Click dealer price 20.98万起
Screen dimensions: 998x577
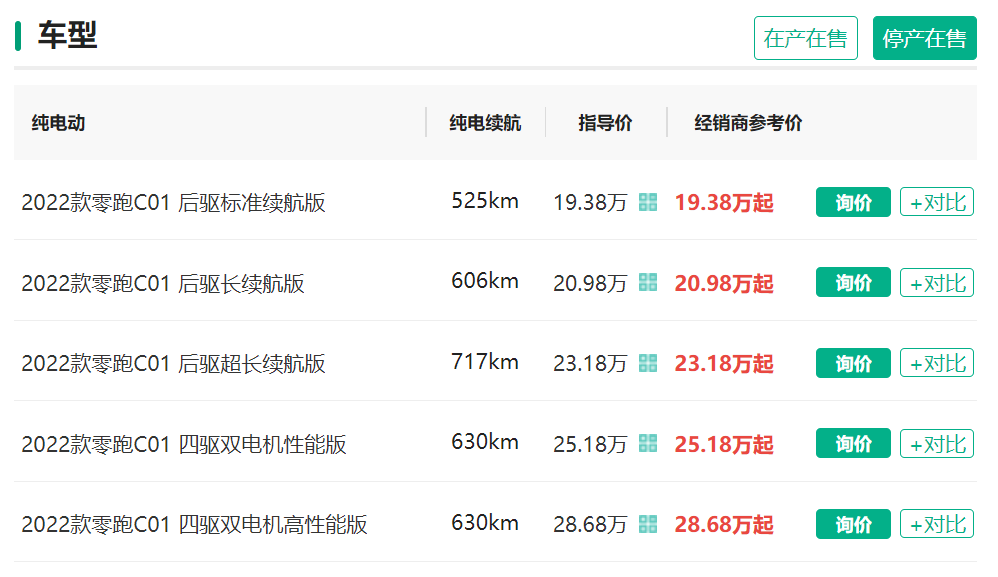click(x=724, y=283)
